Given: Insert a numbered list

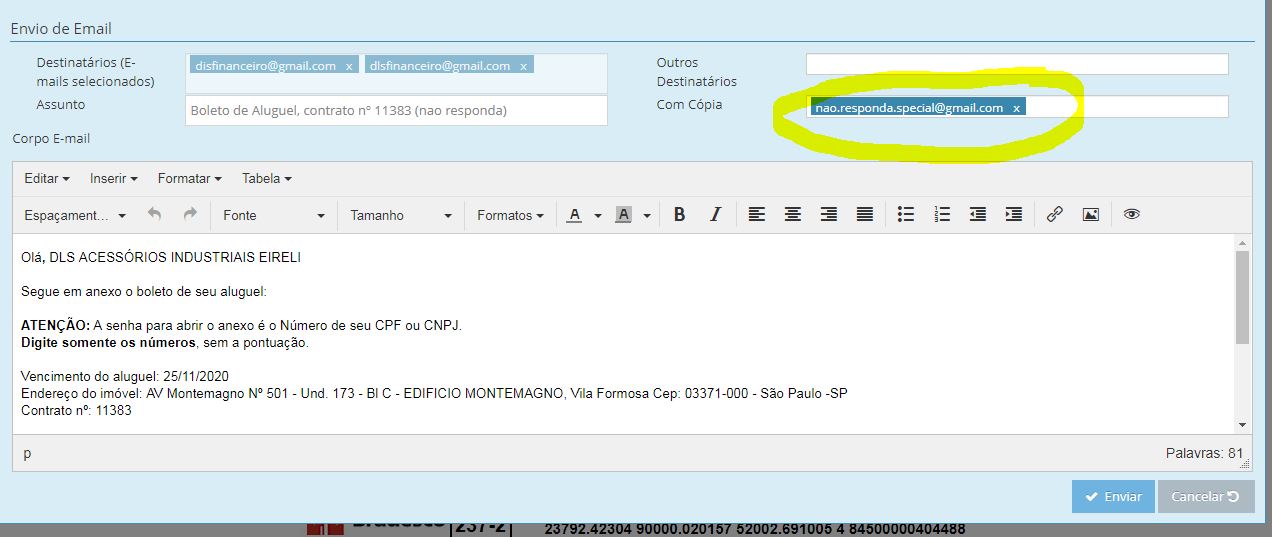Looking at the screenshot, I should 942,214.
